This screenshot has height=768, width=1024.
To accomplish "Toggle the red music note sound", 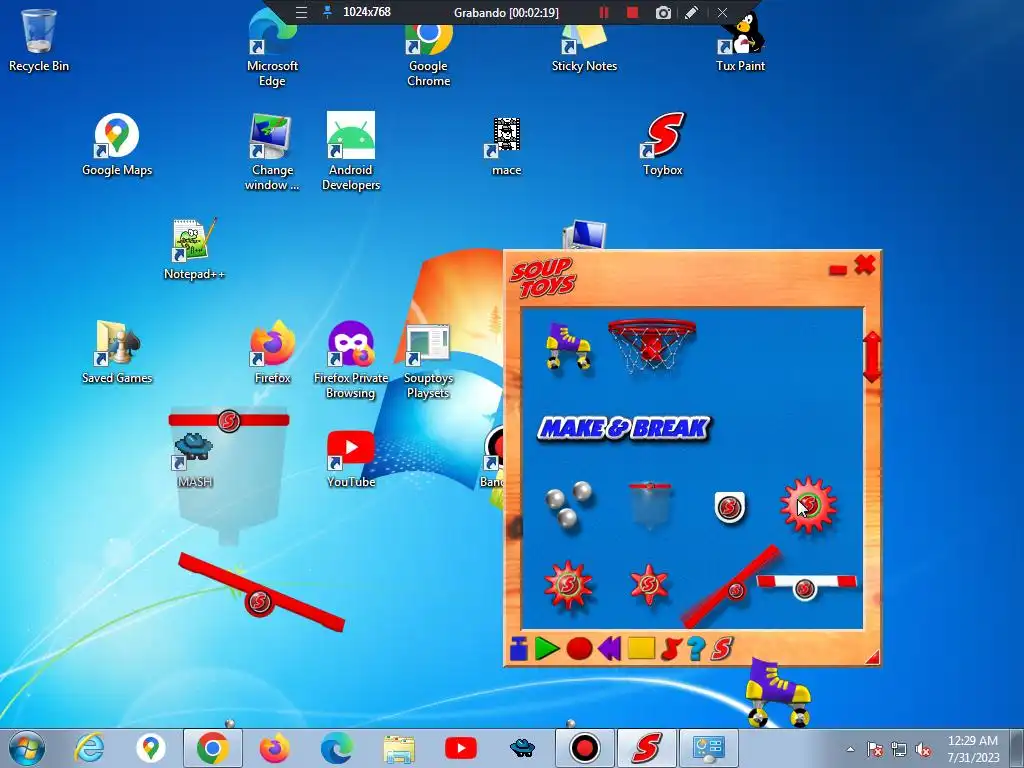I will 671,649.
